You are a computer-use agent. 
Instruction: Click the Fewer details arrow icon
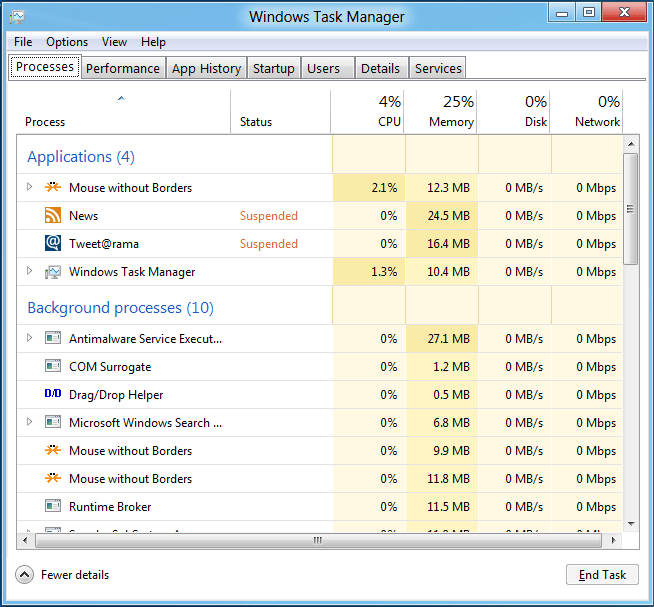25,575
